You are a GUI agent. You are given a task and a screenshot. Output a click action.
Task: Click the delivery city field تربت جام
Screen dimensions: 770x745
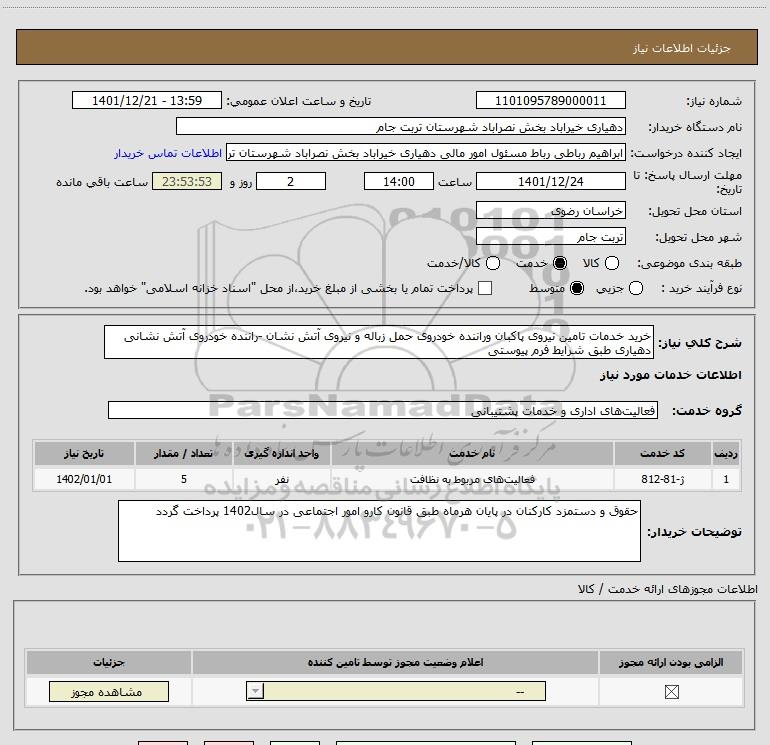click(550, 237)
